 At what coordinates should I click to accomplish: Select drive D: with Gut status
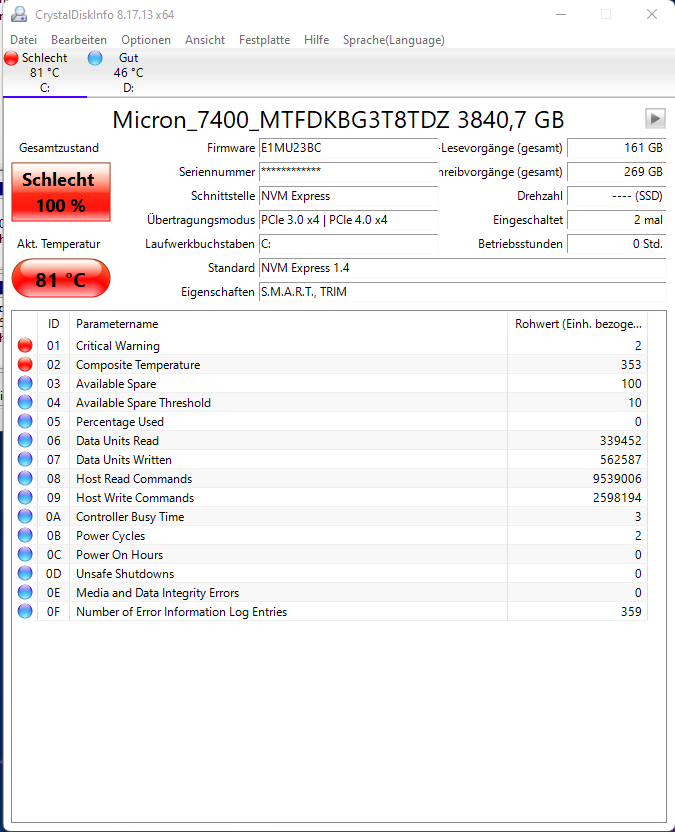pyautogui.click(x=128, y=73)
